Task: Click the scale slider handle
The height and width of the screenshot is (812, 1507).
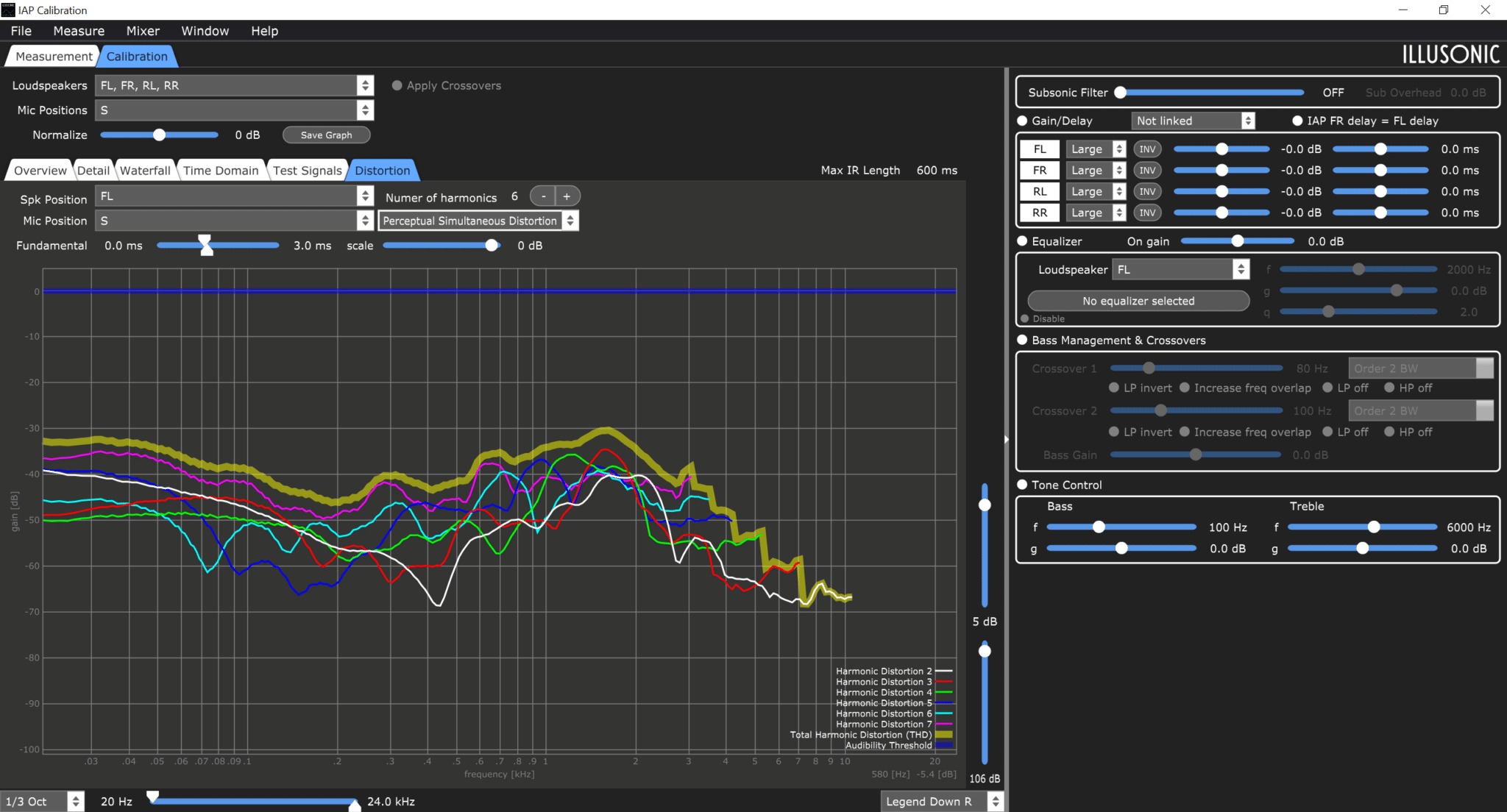Action: pos(492,246)
